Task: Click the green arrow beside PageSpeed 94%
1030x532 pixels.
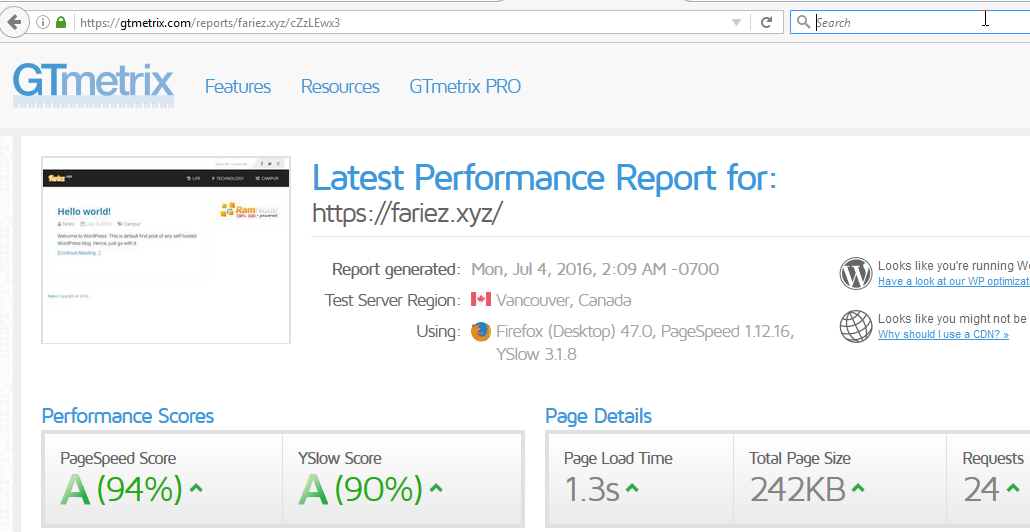Action: [196, 488]
